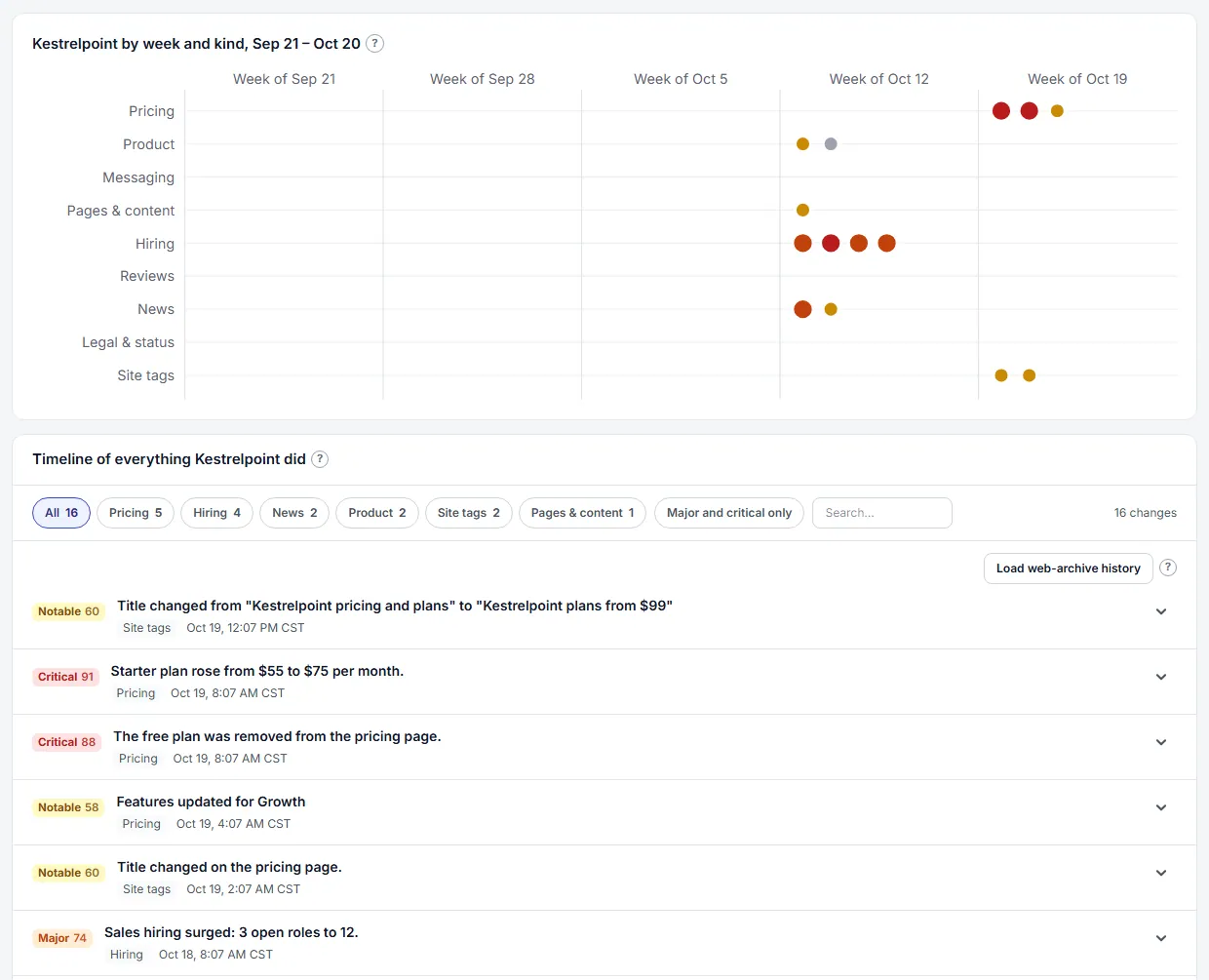Click "Features updated for Growth" entry text
1209x980 pixels.
(x=211, y=802)
